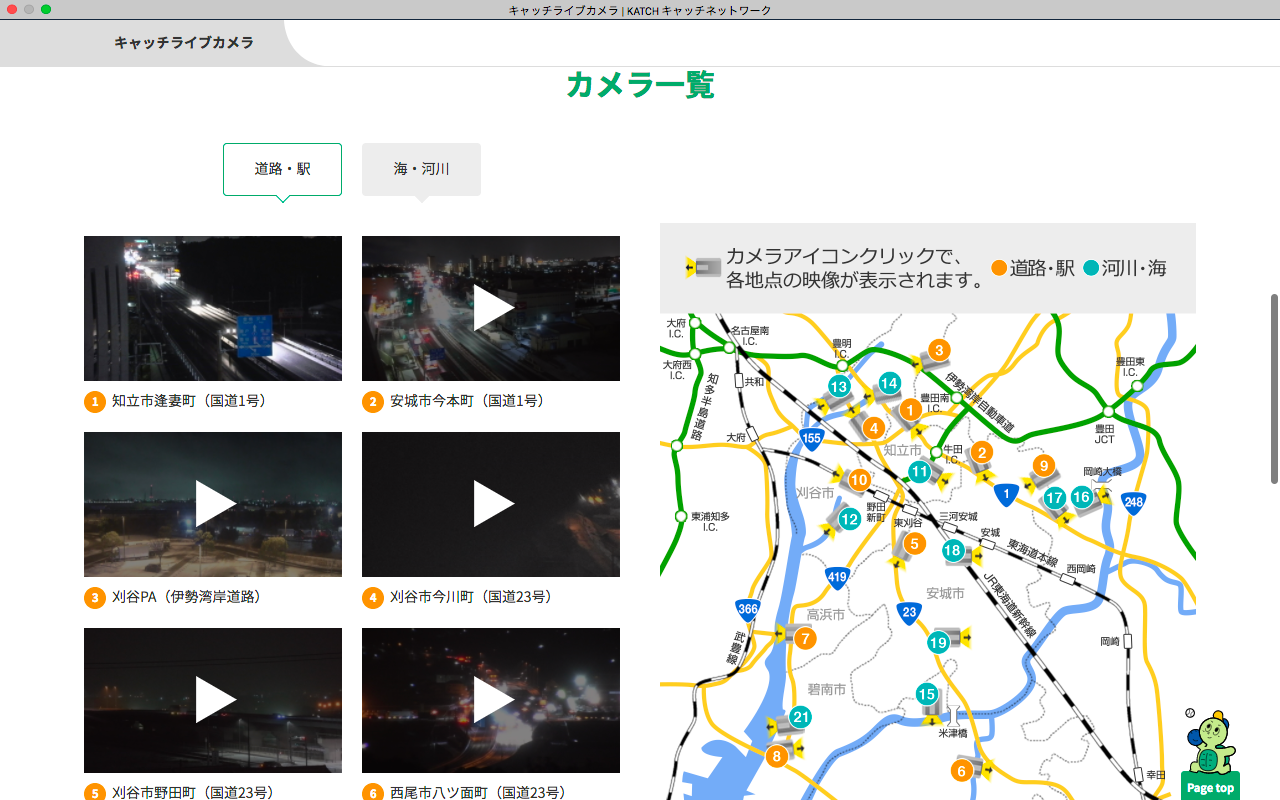Image resolution: width=1280 pixels, height=800 pixels.
Task: Click the 安城市 label on the map
Action: pyautogui.click(x=945, y=594)
